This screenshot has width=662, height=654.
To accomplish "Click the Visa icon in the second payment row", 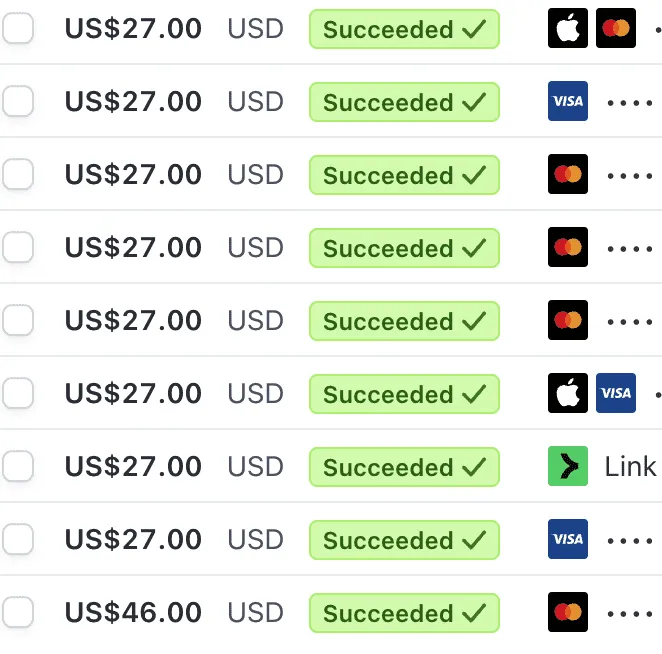I will tap(567, 101).
